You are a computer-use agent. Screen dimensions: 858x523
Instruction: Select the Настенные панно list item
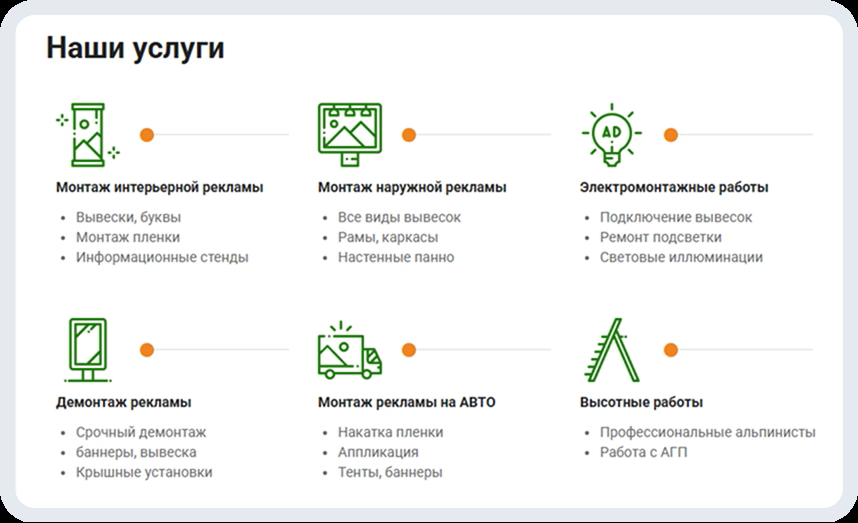[396, 257]
